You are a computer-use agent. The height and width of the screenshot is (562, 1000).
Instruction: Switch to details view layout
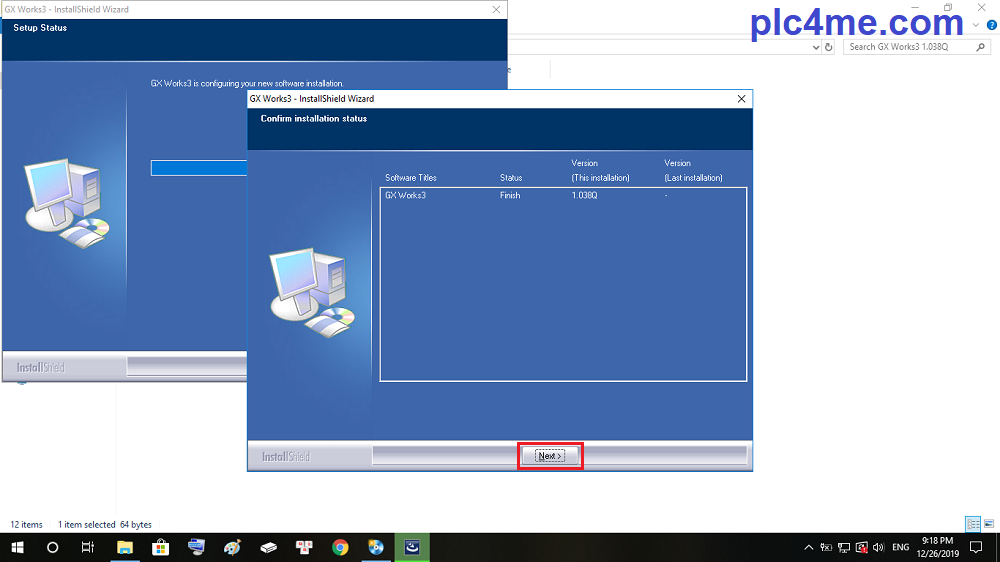(972, 524)
